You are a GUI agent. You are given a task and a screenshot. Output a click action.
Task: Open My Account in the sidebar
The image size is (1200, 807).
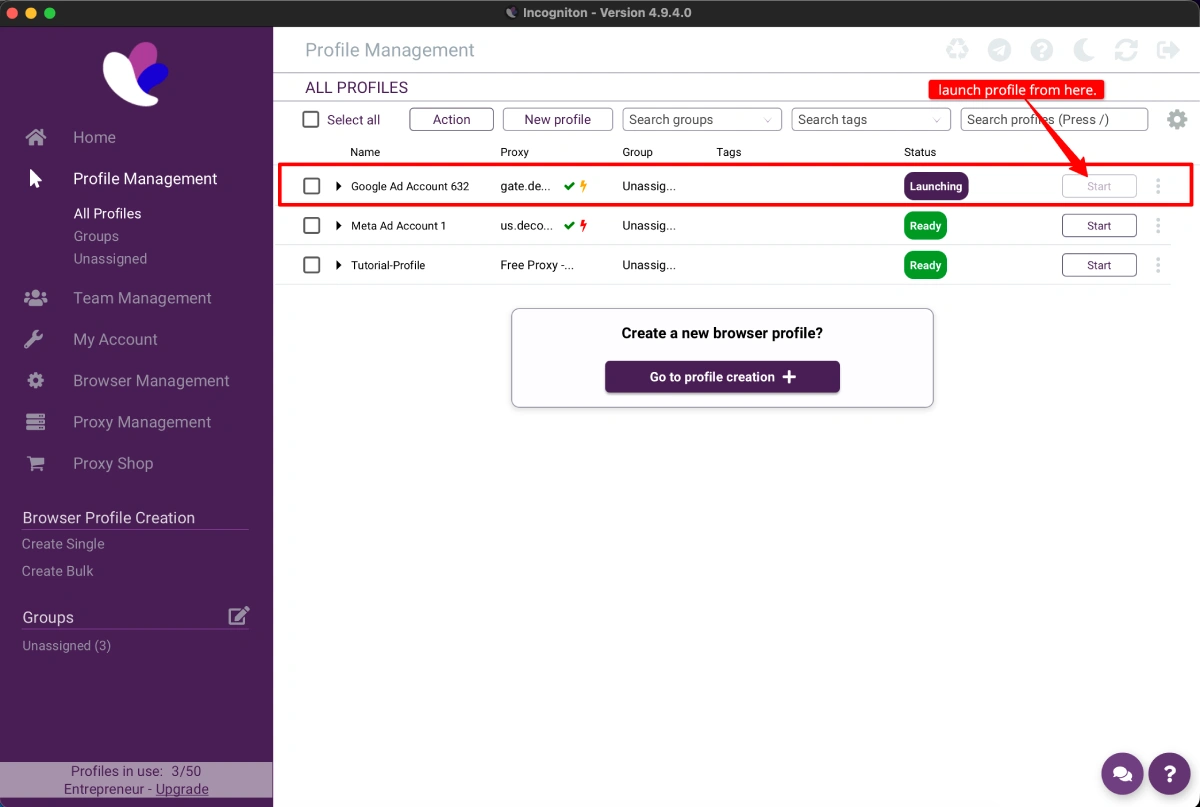point(115,339)
